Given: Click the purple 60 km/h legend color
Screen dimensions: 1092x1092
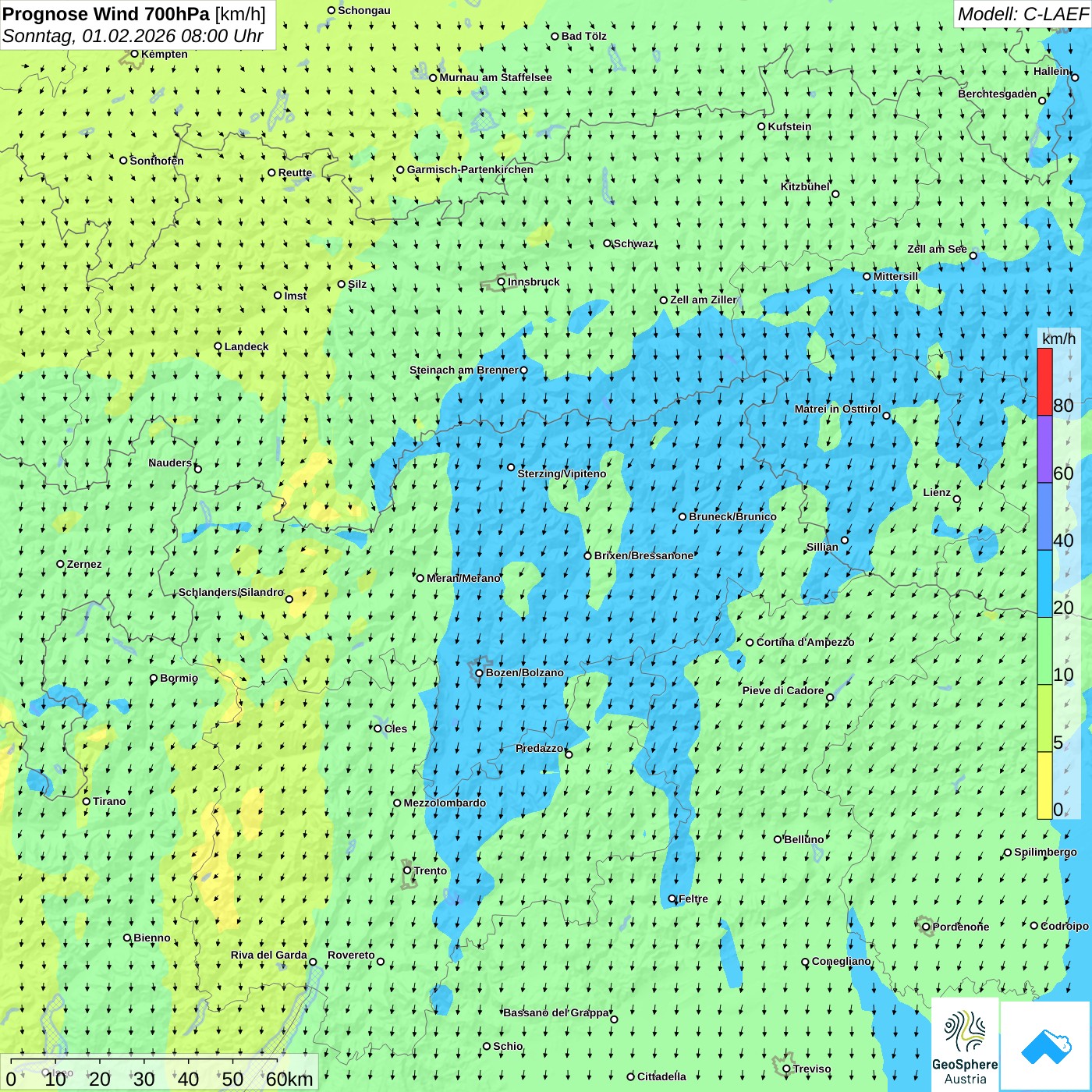Looking at the screenshot, I should [x=1044, y=449].
